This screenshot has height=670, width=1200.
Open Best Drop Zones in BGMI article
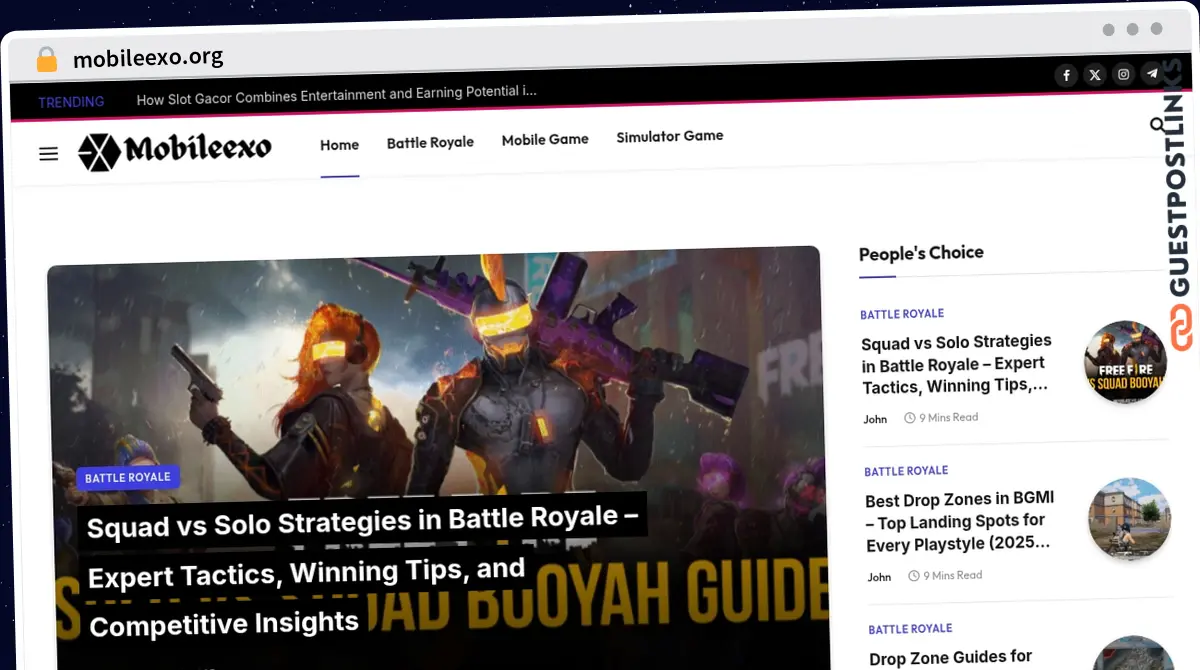point(959,521)
